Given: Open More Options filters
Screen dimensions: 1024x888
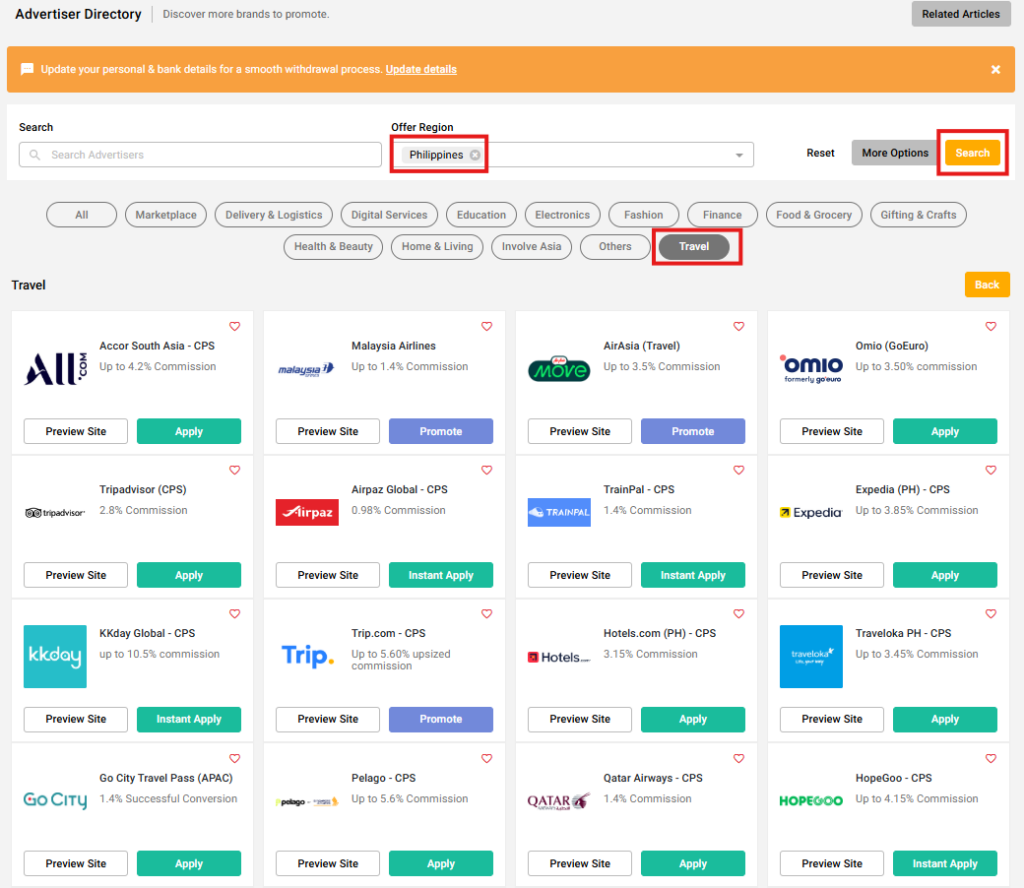Looking at the screenshot, I should click(895, 153).
